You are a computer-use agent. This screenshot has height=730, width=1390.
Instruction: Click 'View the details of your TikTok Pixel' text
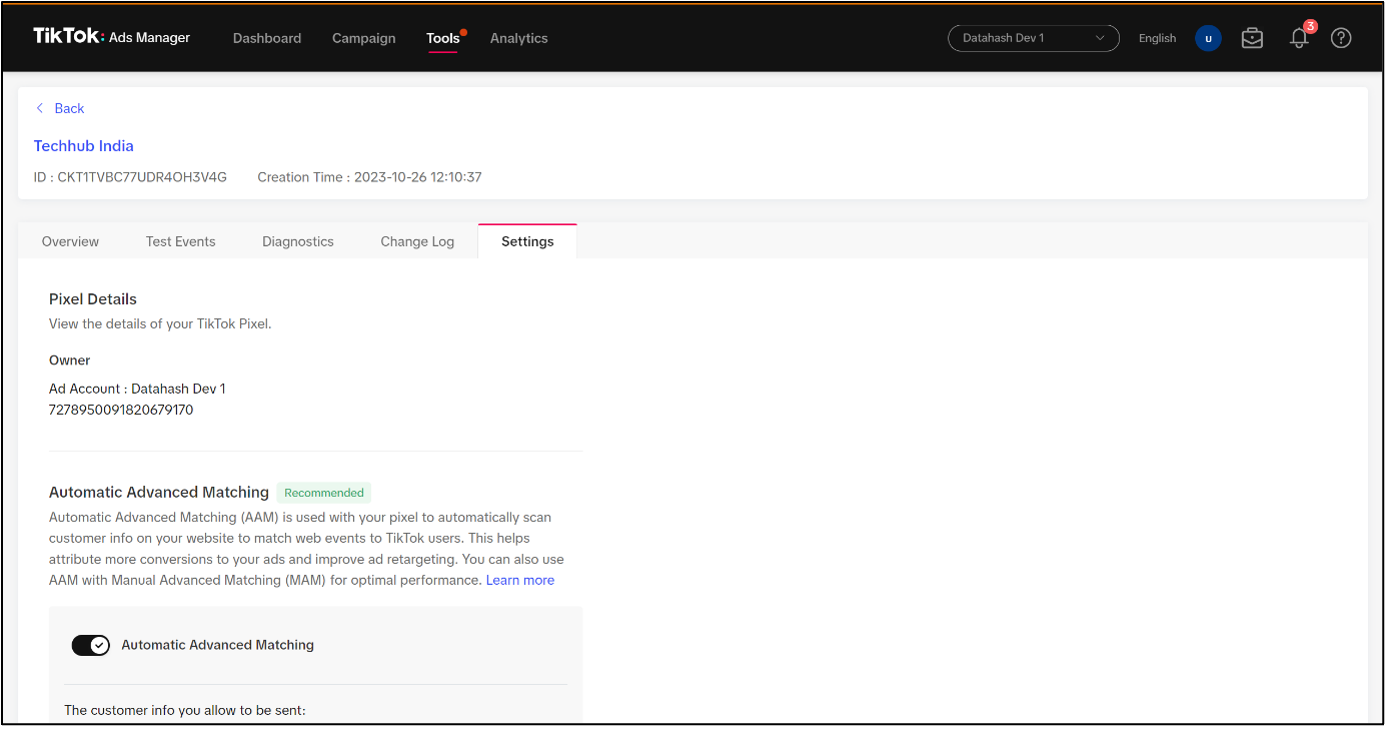pos(160,324)
